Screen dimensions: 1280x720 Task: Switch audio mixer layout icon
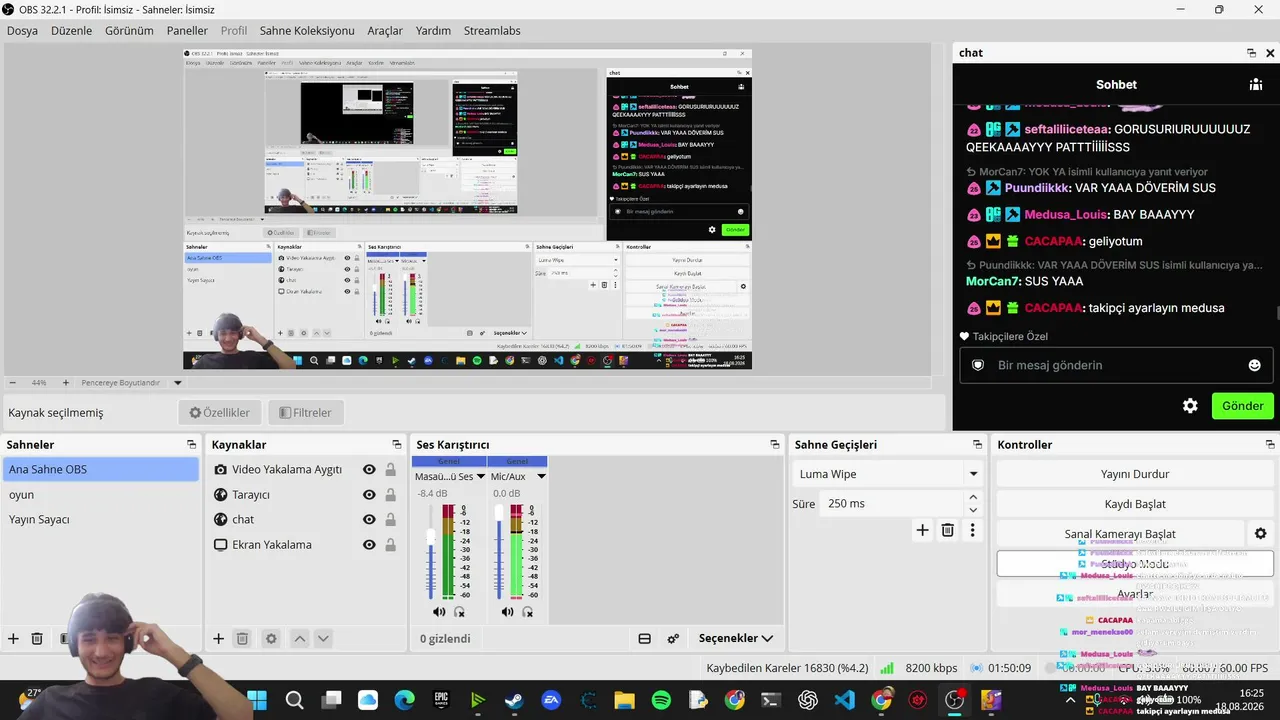point(645,638)
